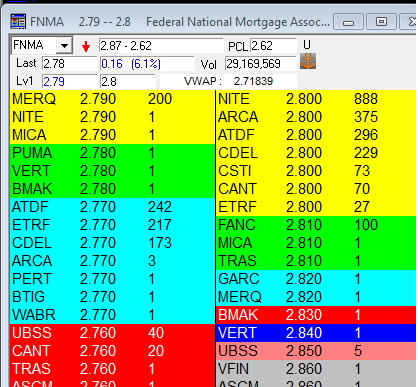Click the window title FNMA 2.79 -- 2.8
This screenshot has height=387, width=418.
80,22
